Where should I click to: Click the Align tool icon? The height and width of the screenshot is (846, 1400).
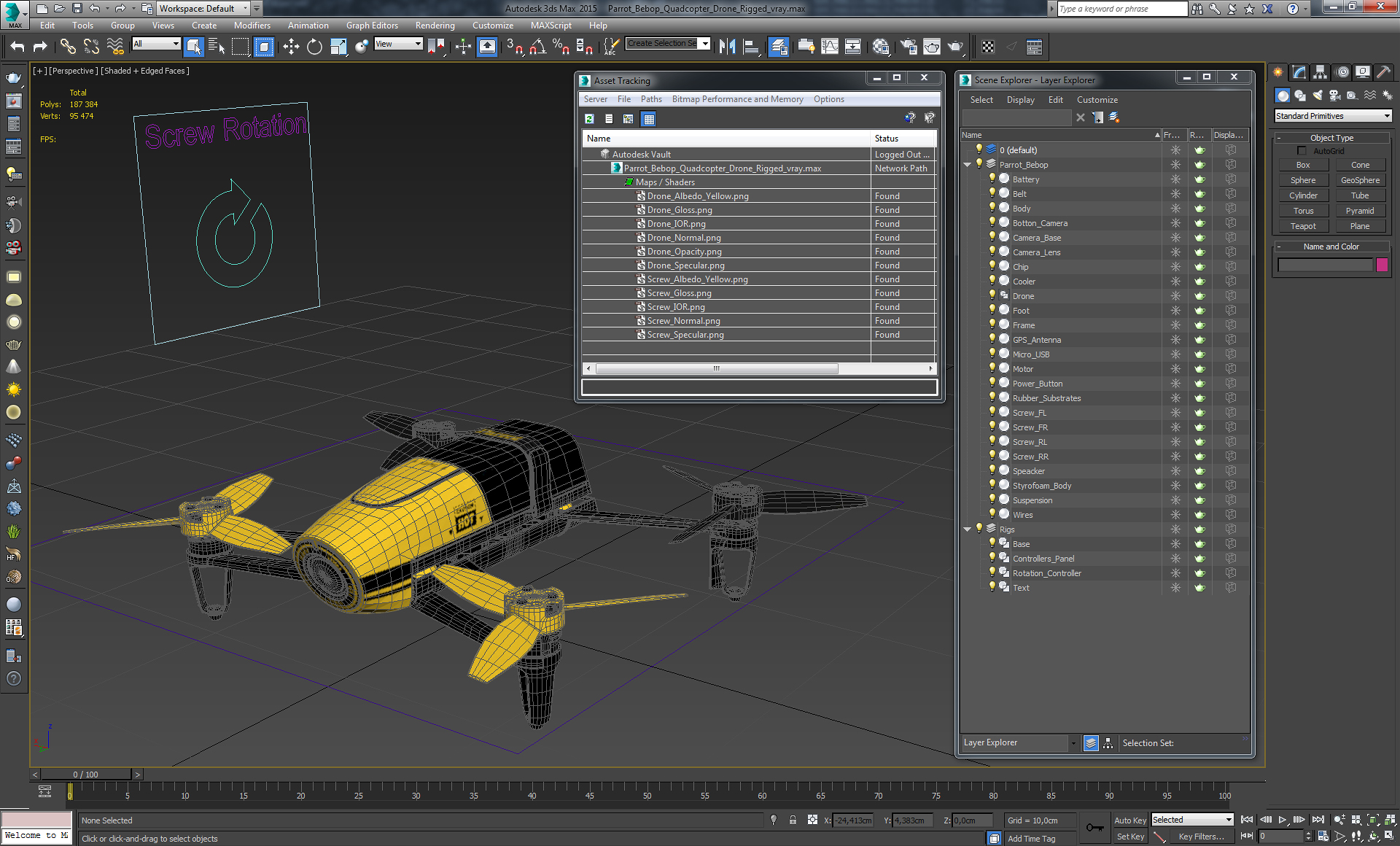[x=751, y=47]
